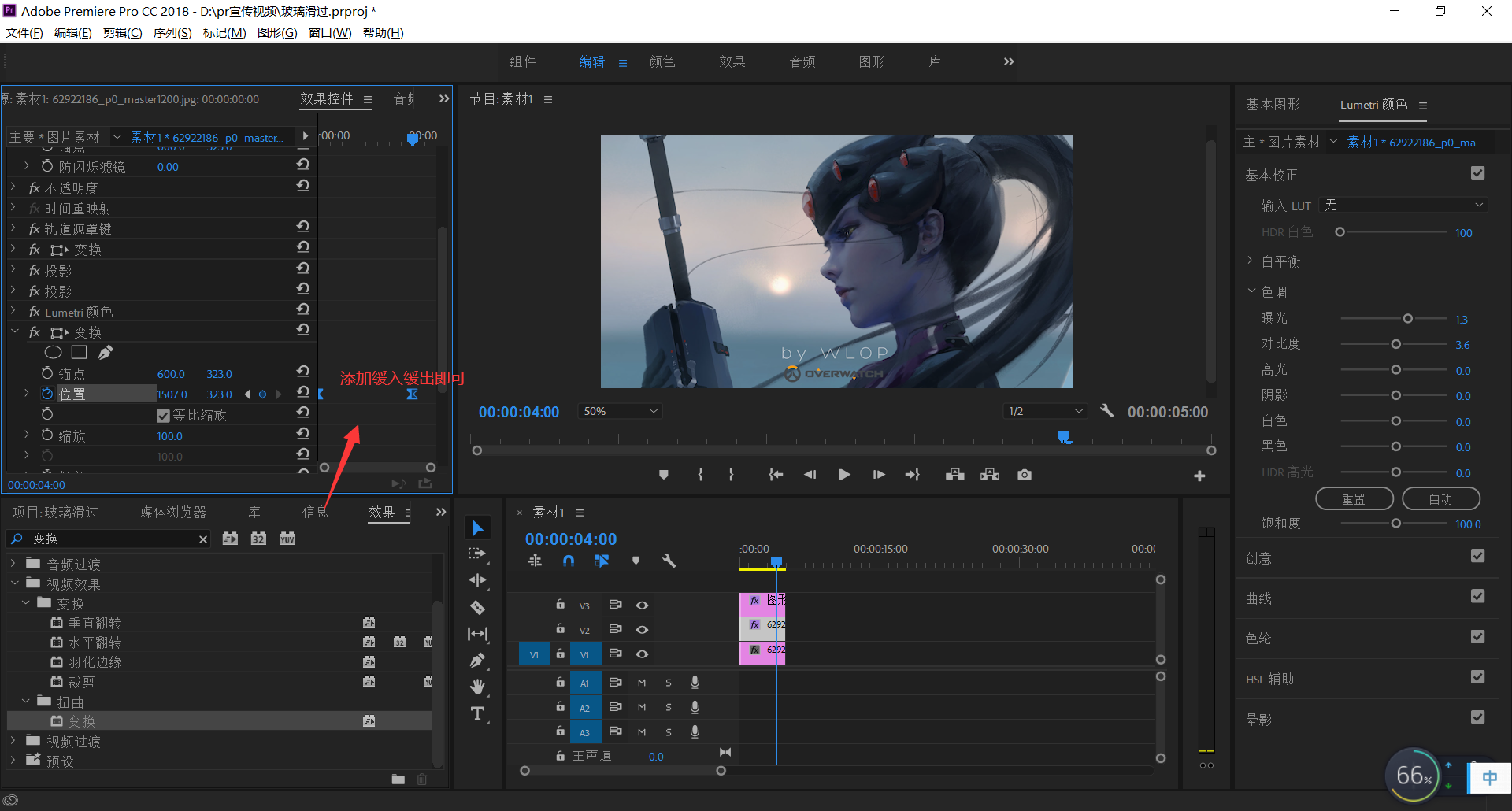1512x811 pixels.
Task: Show more workspaces overflow arrows
Action: 1009,61
